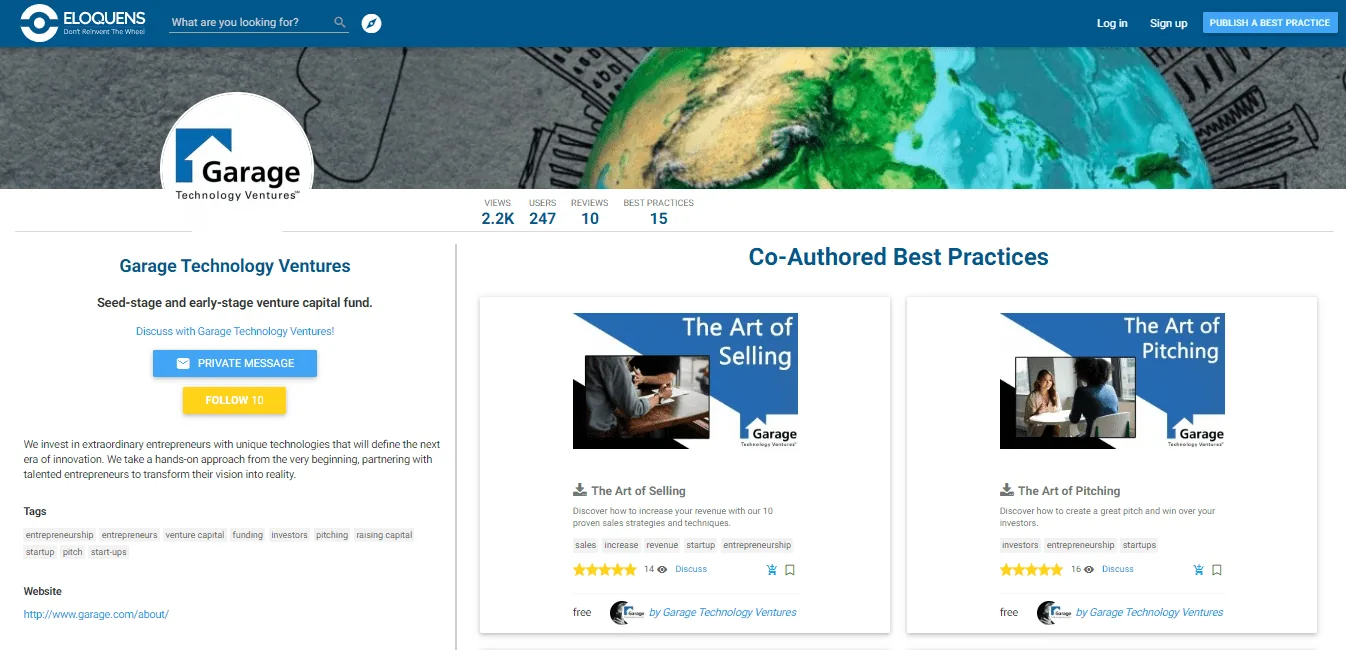Open The Art of Selling cover thumbnail
Image resolution: width=1346 pixels, height=650 pixels.
click(x=685, y=380)
